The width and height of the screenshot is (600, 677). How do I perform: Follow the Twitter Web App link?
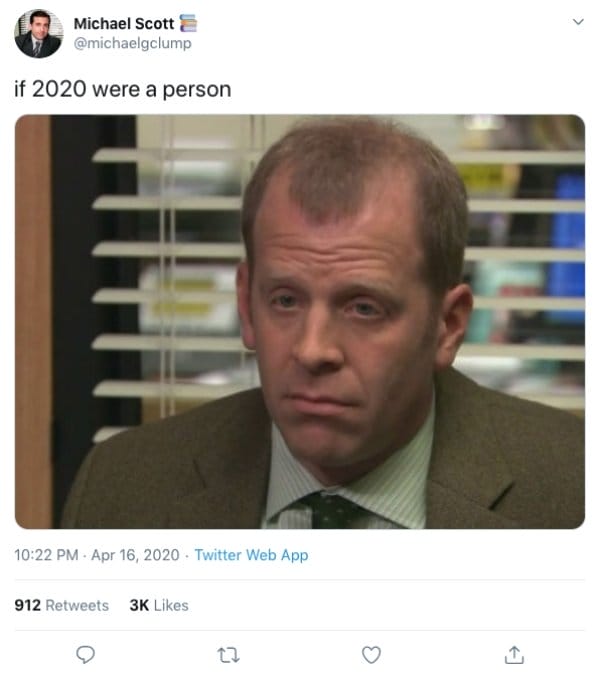pyautogui.click(x=251, y=555)
